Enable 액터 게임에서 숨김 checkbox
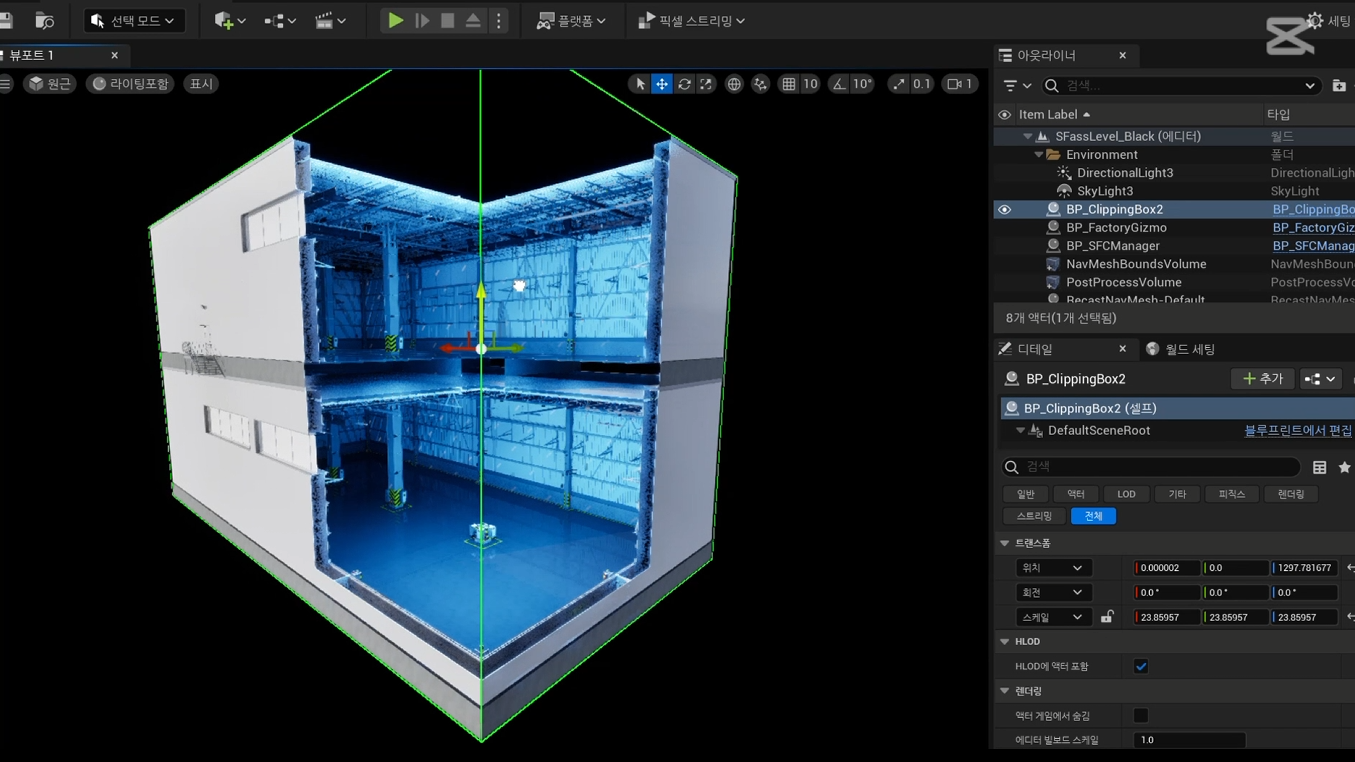Image resolution: width=1355 pixels, height=762 pixels. (1140, 716)
